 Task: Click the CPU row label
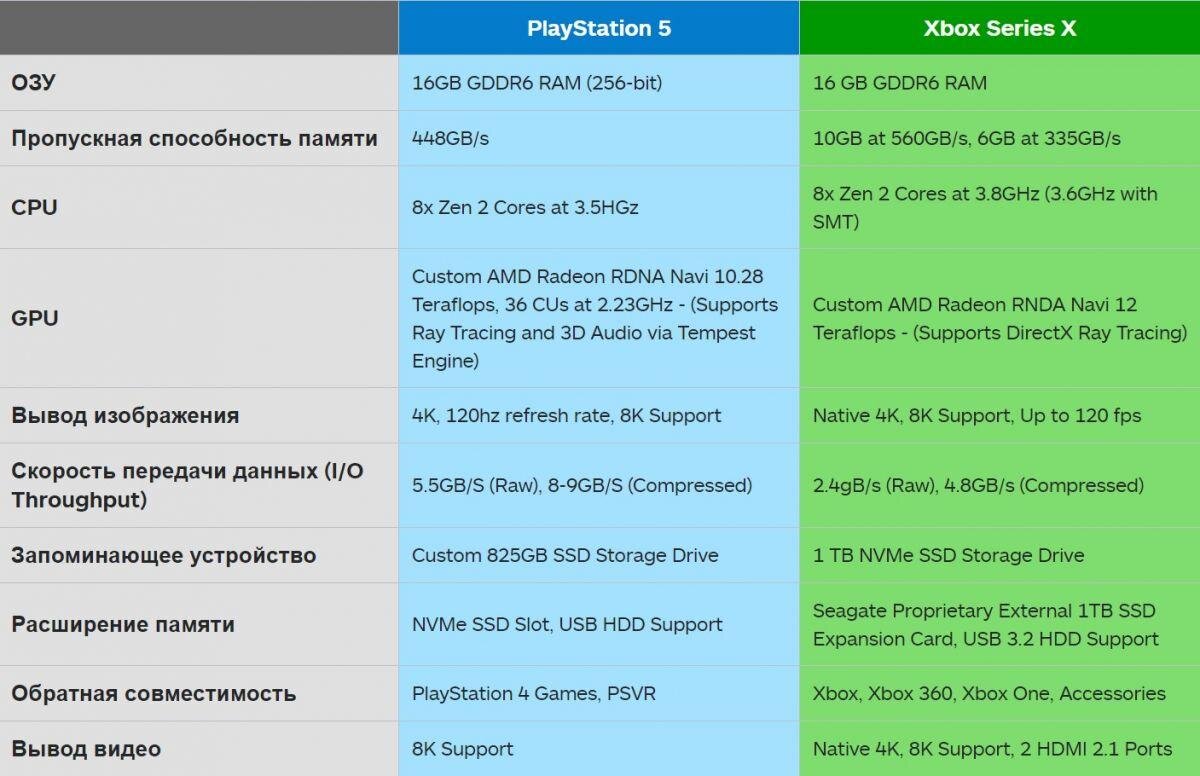(34, 207)
